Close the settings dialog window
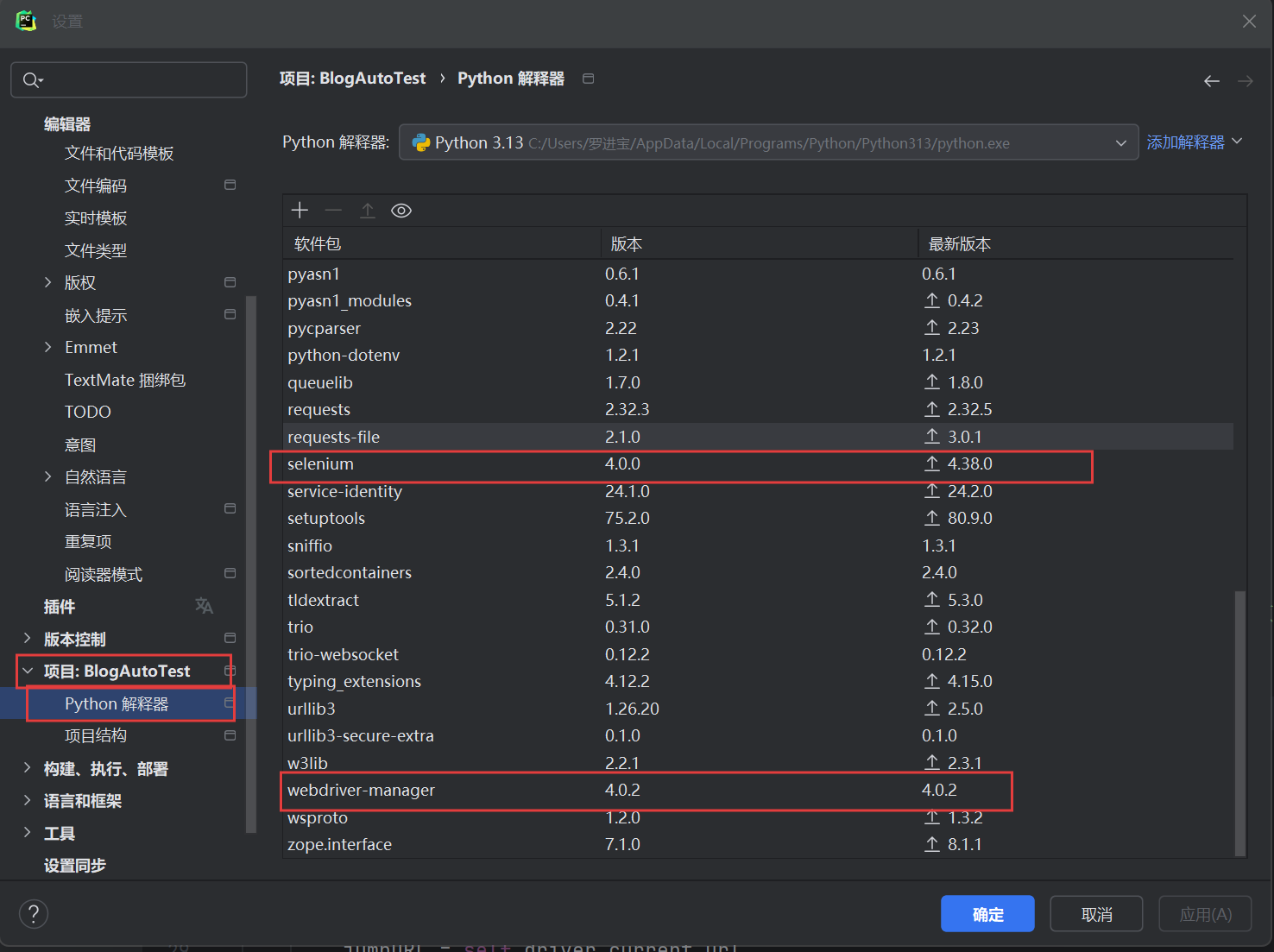 pyautogui.click(x=1249, y=22)
